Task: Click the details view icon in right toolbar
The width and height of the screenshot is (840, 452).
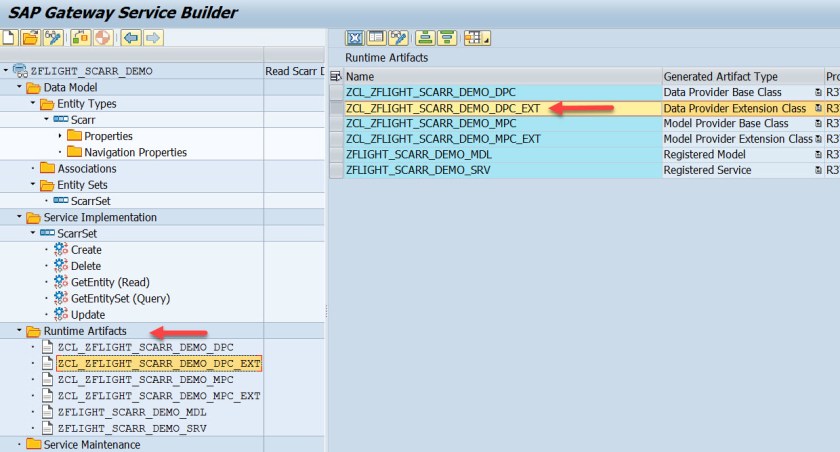Action: click(x=376, y=38)
